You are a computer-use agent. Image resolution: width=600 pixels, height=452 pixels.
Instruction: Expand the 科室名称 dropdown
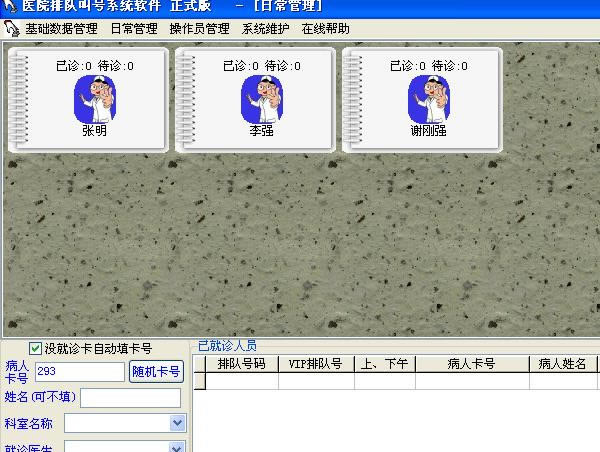tap(177, 423)
